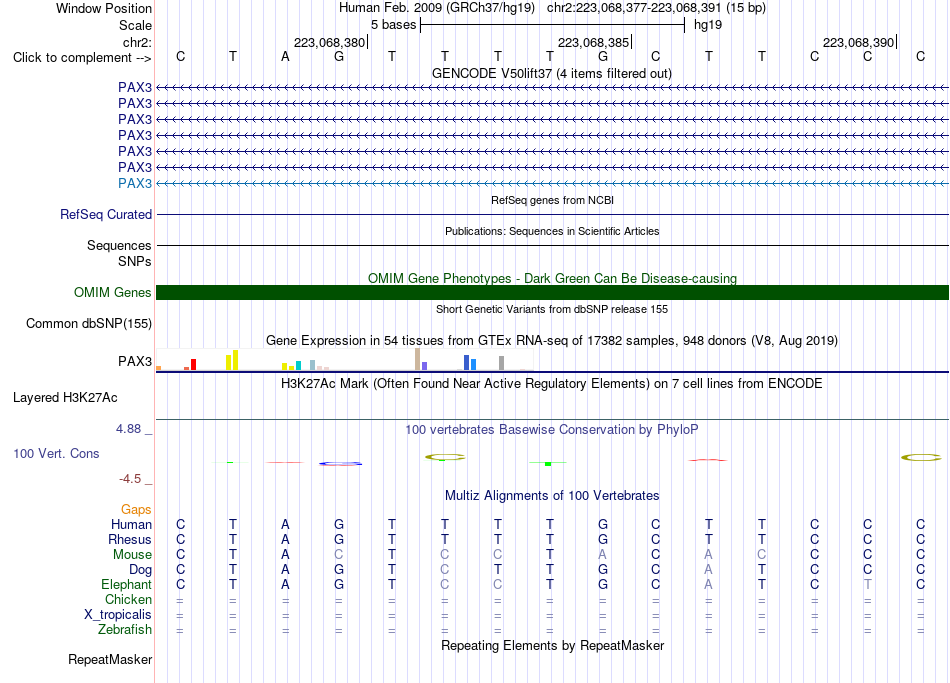Click the '5 bases' scale bar label
The height and width of the screenshot is (683, 950).
[393, 25]
